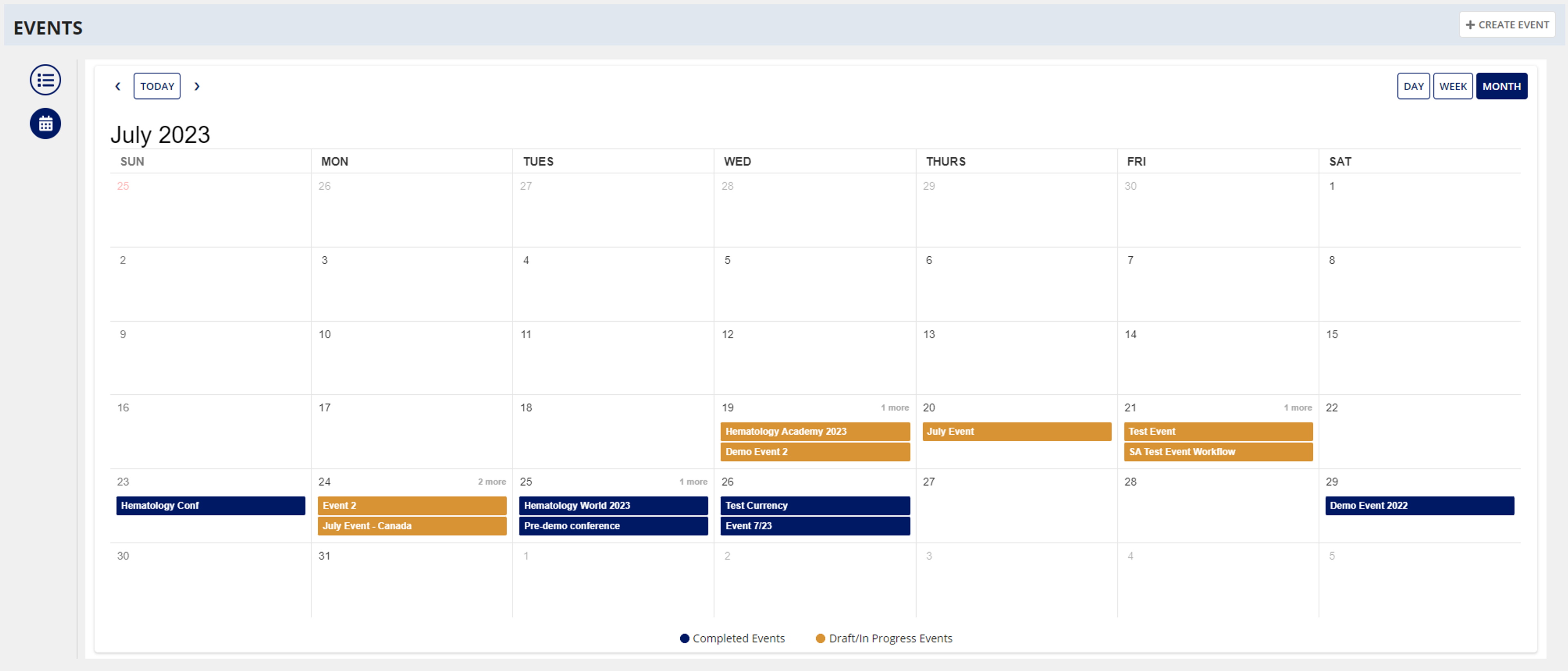Switch to the list view icon
Screen dimensions: 1568x671
[45, 80]
